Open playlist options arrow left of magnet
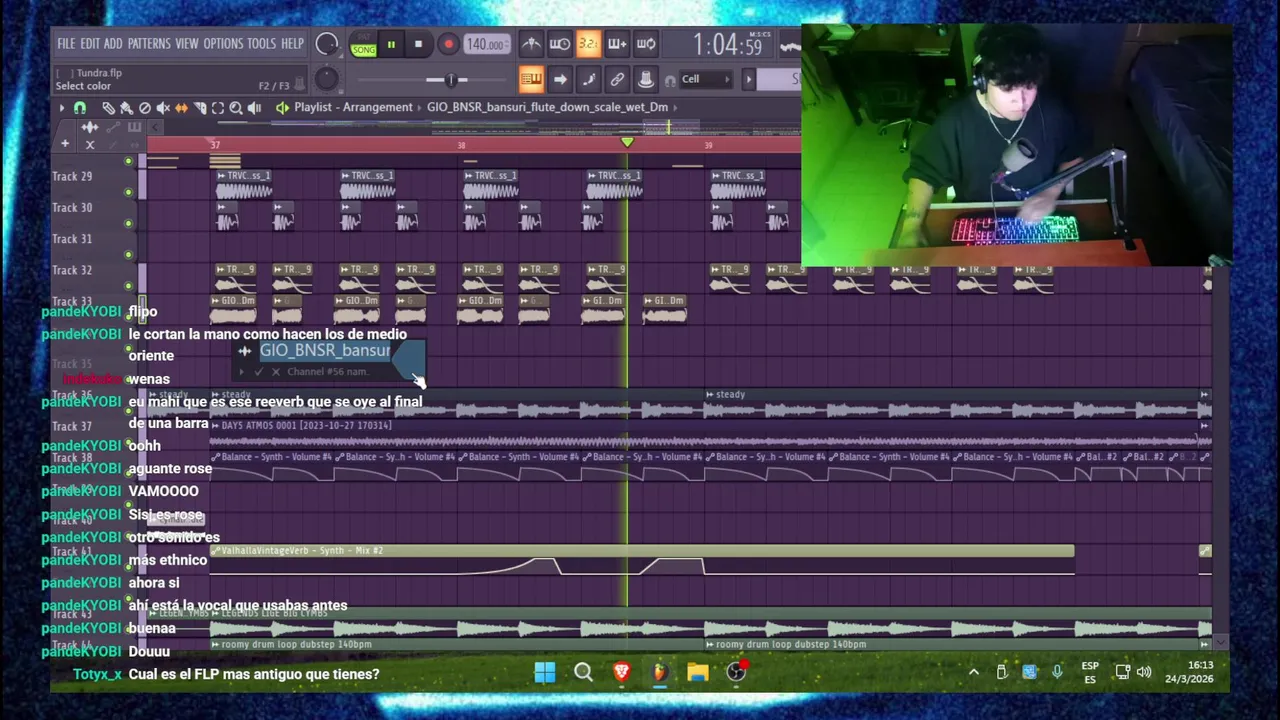 (61, 108)
